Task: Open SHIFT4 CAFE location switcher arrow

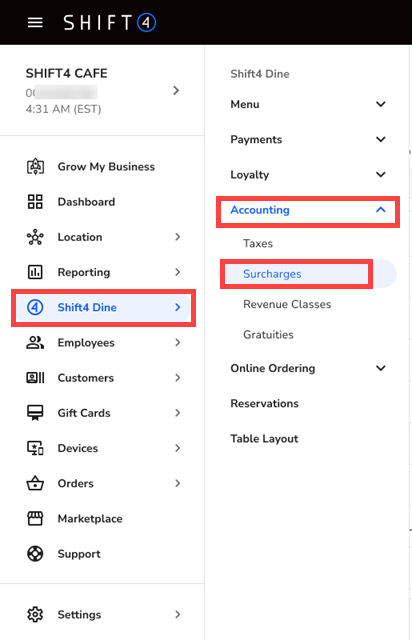Action: [x=176, y=90]
